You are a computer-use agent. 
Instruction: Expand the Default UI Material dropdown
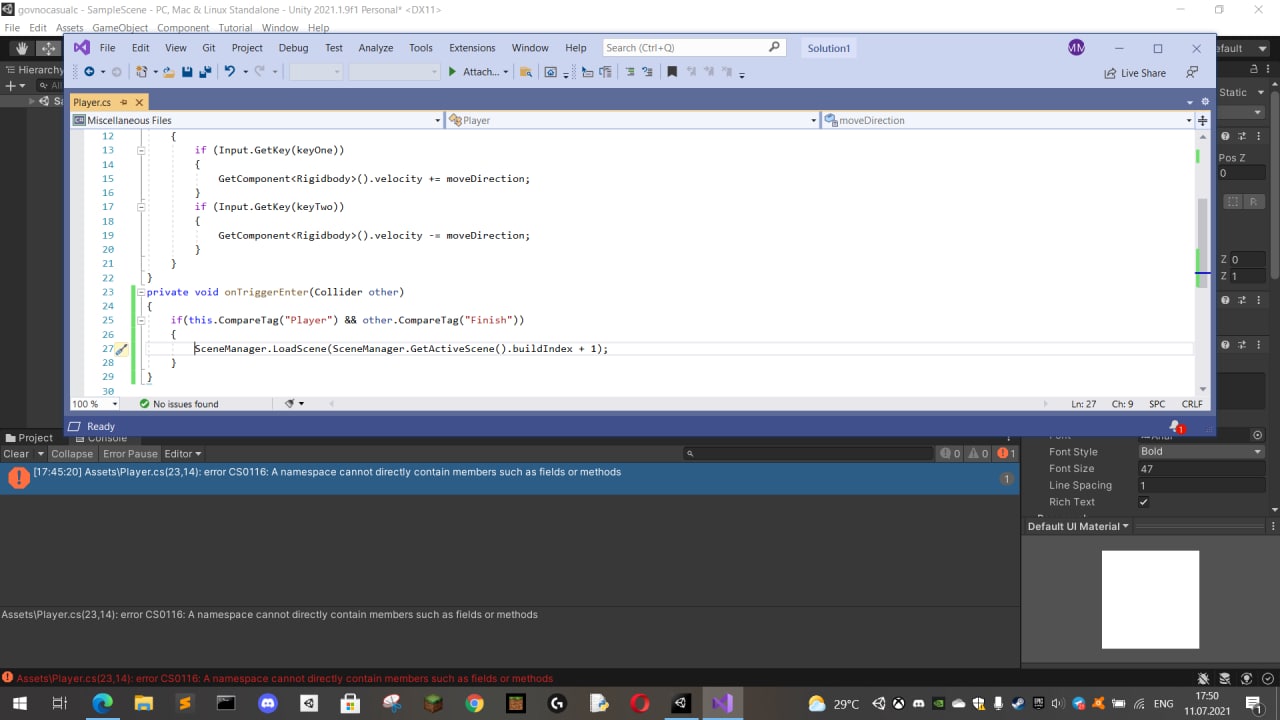1078,526
